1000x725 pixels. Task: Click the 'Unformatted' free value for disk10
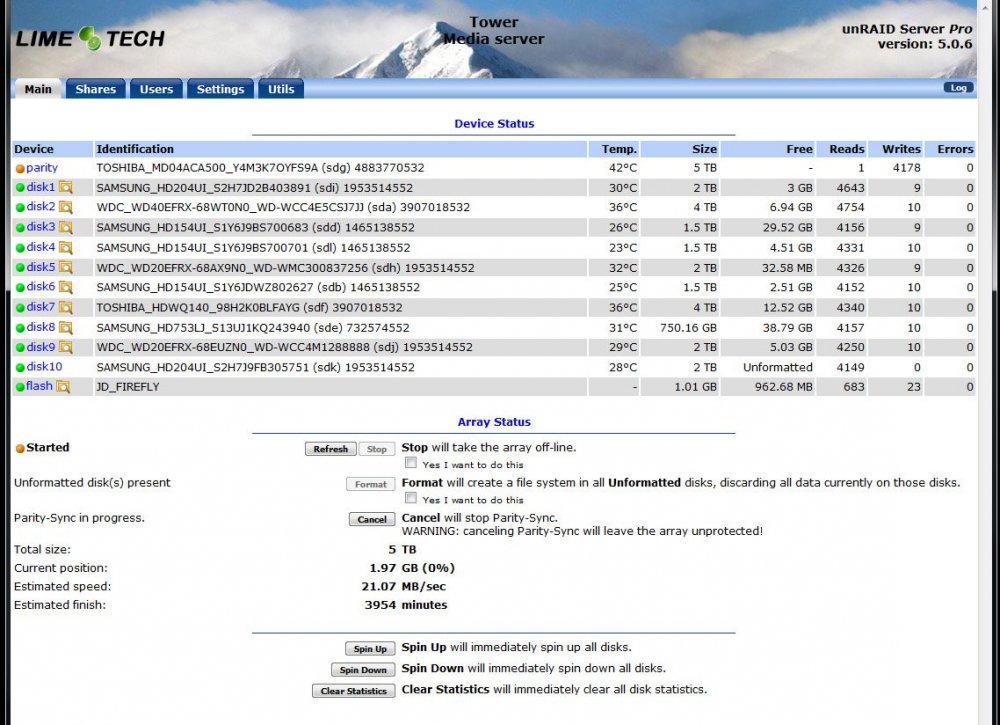777,367
